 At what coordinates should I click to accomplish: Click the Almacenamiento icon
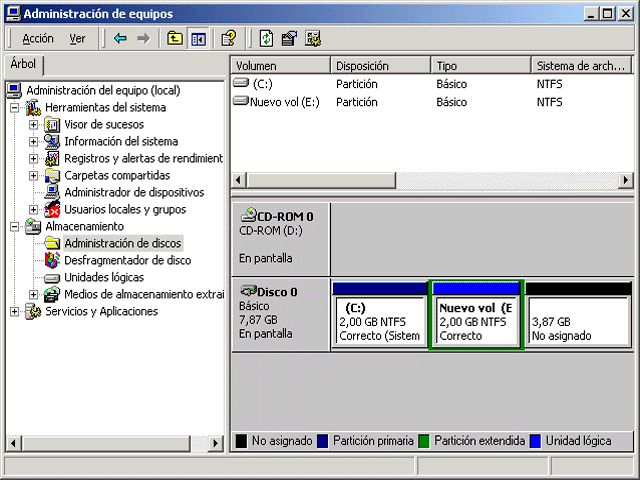[x=33, y=227]
